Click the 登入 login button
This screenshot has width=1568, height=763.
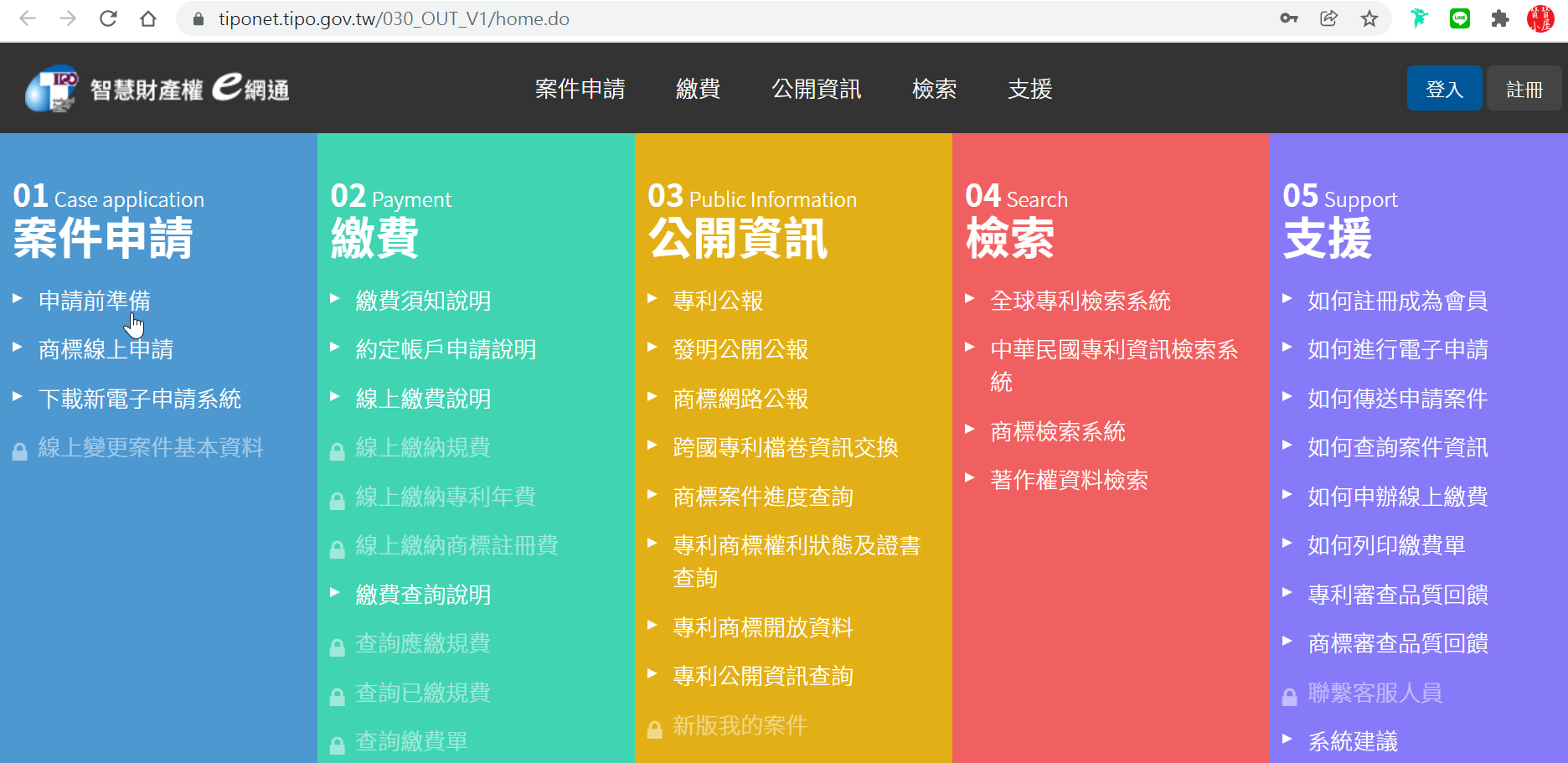pyautogui.click(x=1444, y=88)
